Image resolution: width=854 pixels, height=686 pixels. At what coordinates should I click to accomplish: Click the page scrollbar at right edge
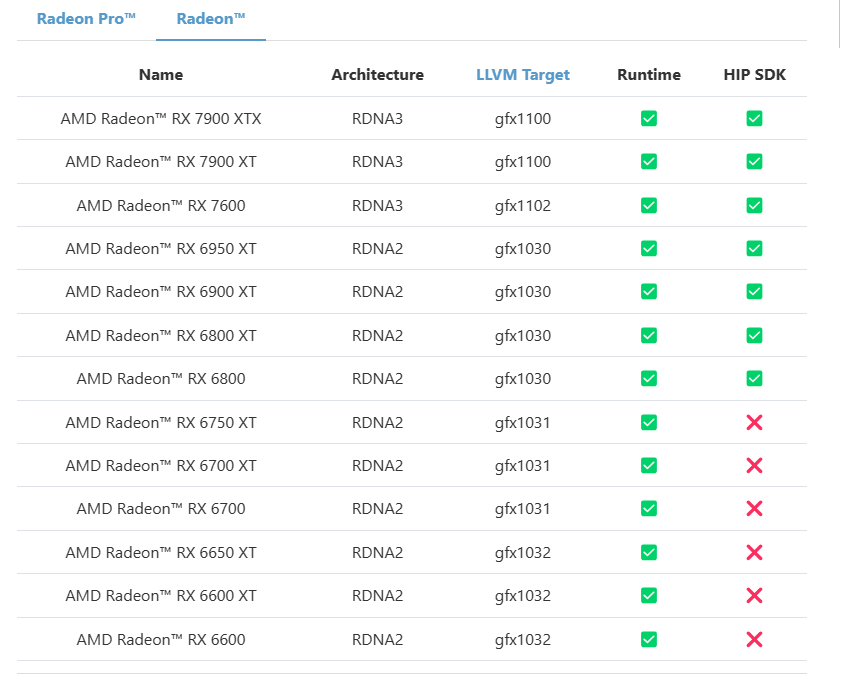[839, 24]
